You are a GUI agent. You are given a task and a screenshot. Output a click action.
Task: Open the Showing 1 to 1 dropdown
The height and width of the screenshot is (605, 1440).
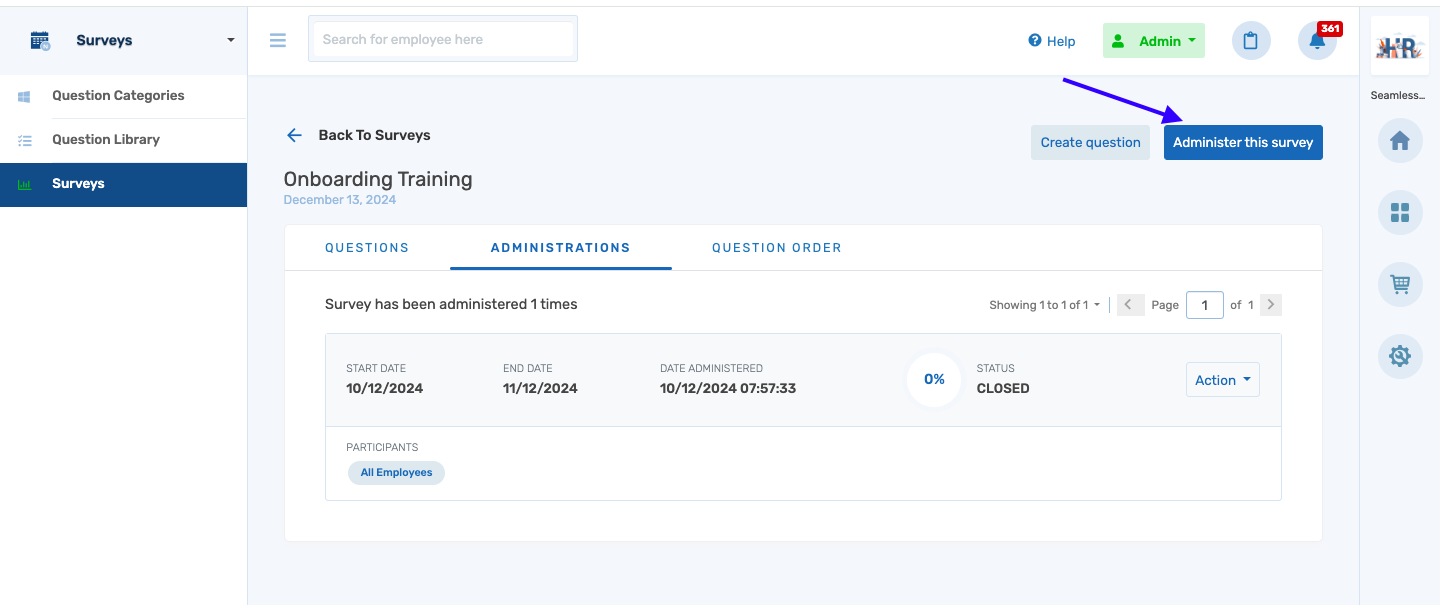point(1044,305)
